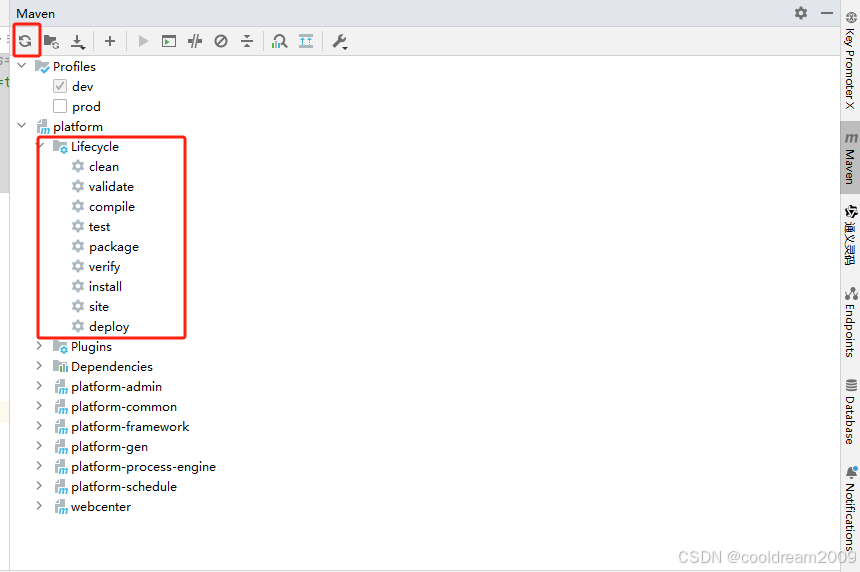
Task: Toggle skip tests mode icon
Action: [x=221, y=41]
